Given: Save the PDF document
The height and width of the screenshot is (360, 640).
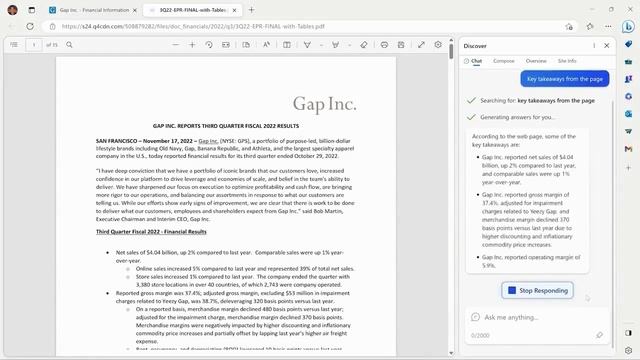Looking at the screenshot, I should click(x=401, y=45).
